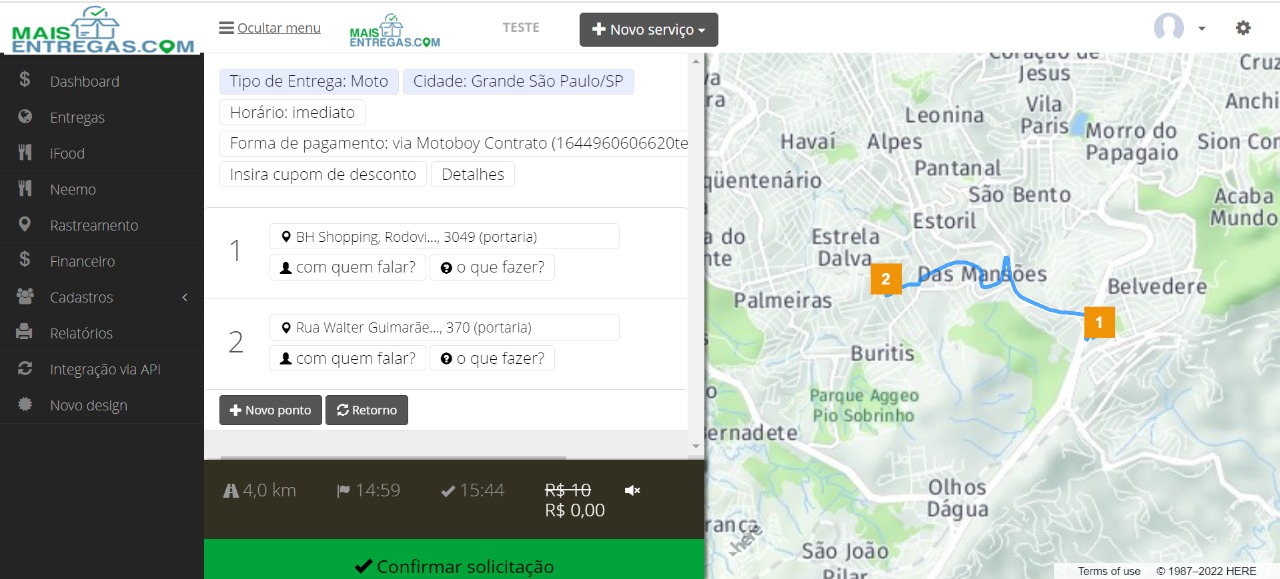Change Cidade: Grande São Paulo/SP
This screenshot has height=579, width=1280.
(x=519, y=81)
